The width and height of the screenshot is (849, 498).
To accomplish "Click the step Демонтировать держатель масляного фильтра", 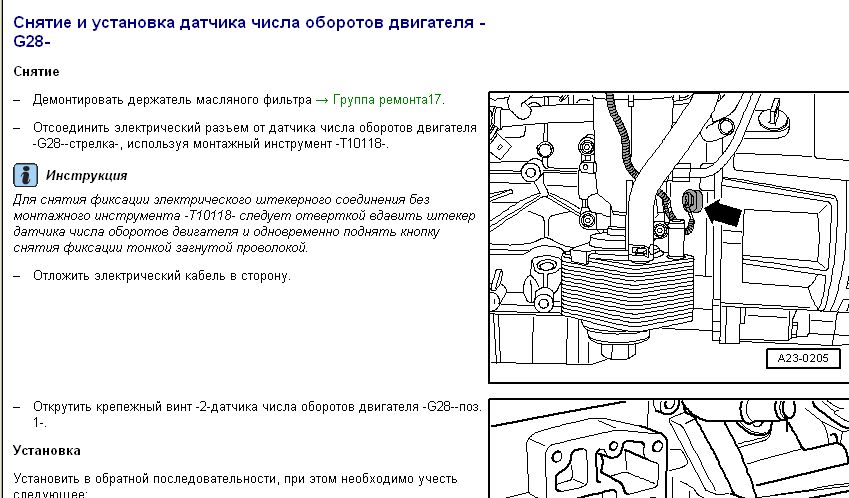I will [x=172, y=100].
